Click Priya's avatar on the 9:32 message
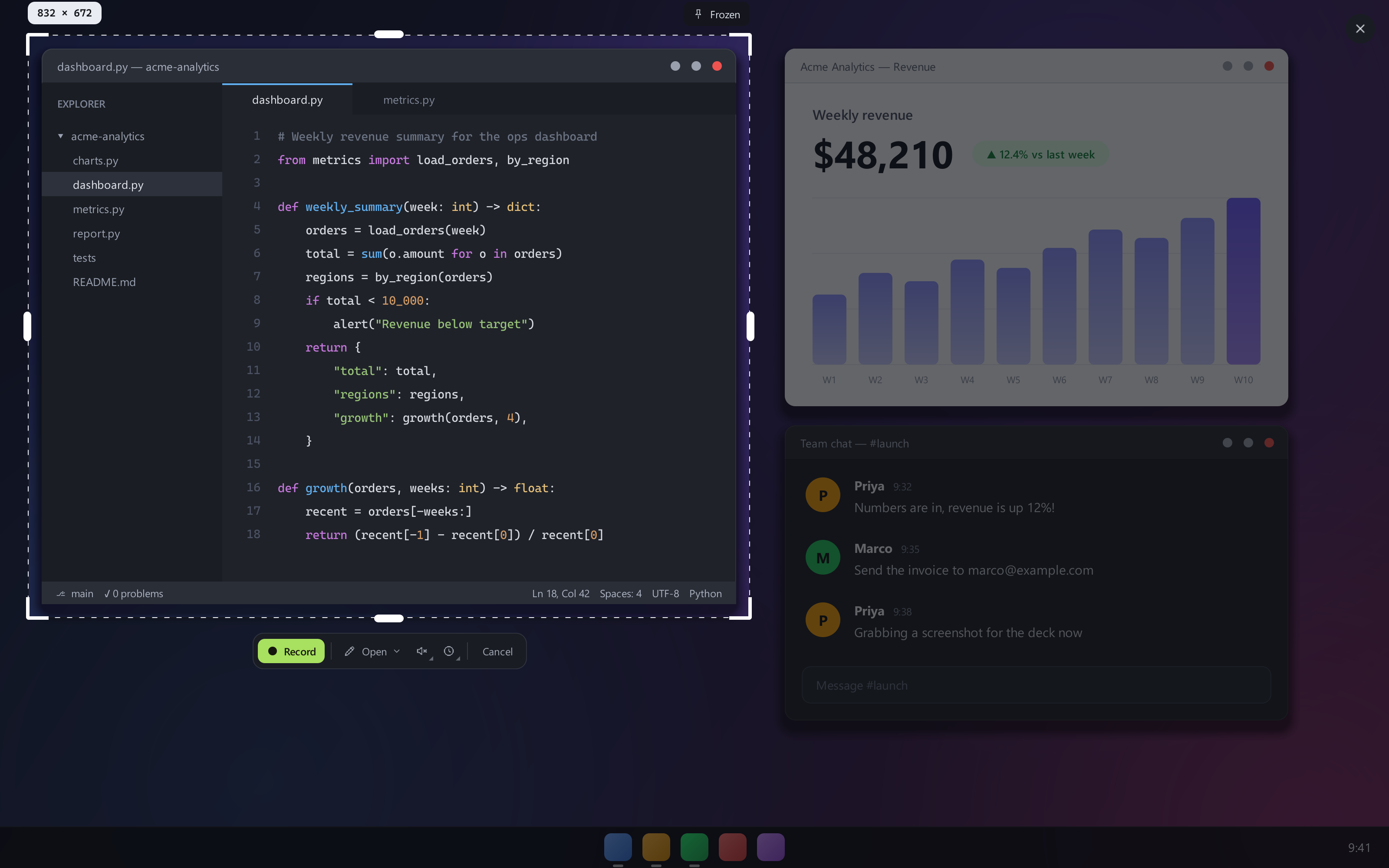The image size is (1389, 868). [823, 494]
